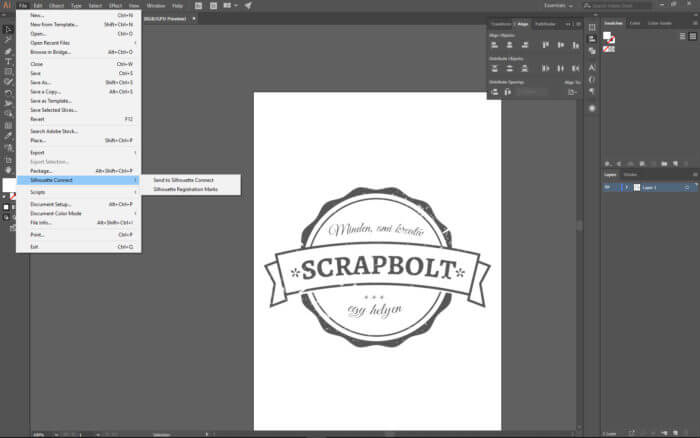
Task: Click the white fill swatch in Swatches panel
Action: pos(607,36)
